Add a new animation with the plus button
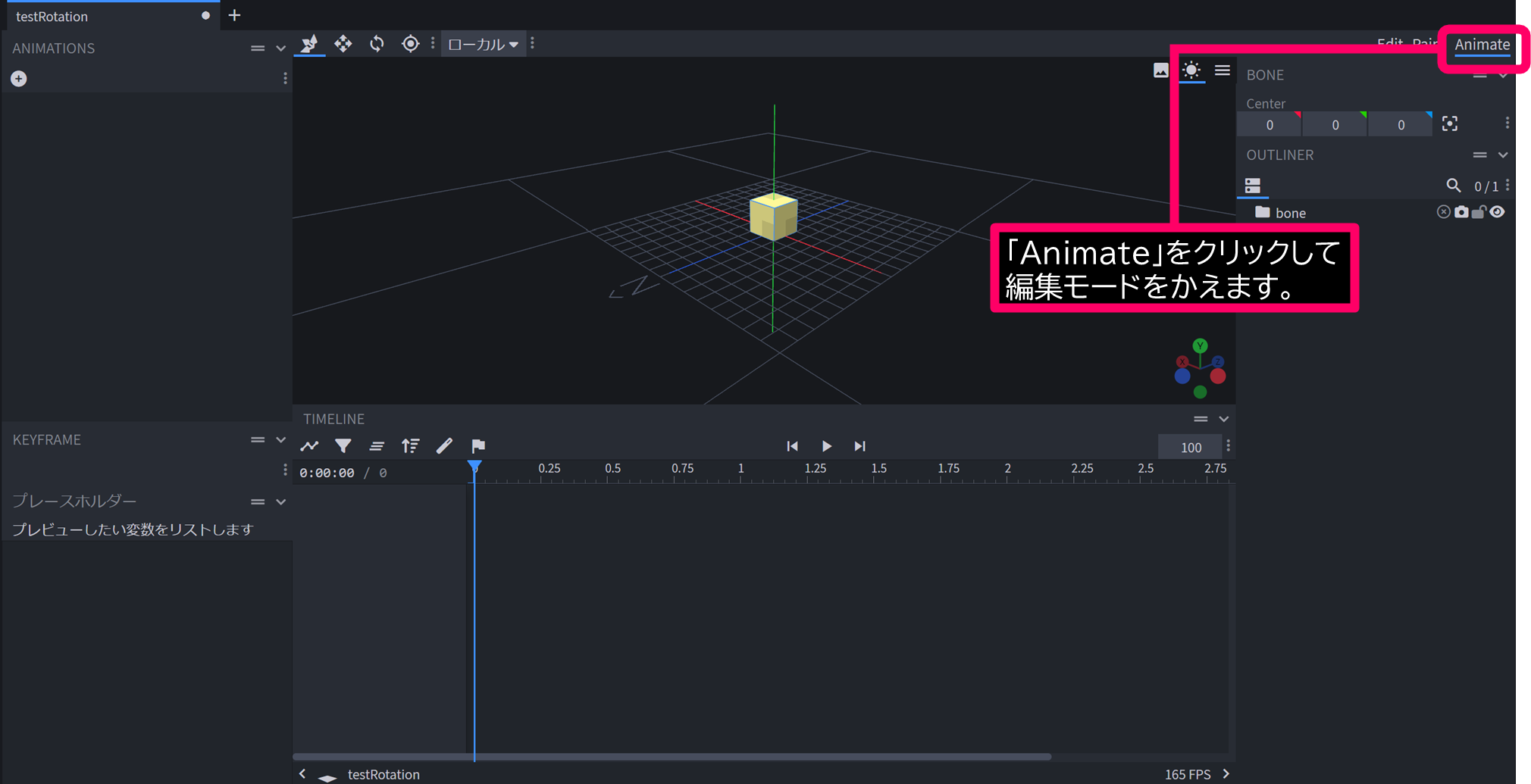Screen dimensions: 1531x784 (18, 78)
